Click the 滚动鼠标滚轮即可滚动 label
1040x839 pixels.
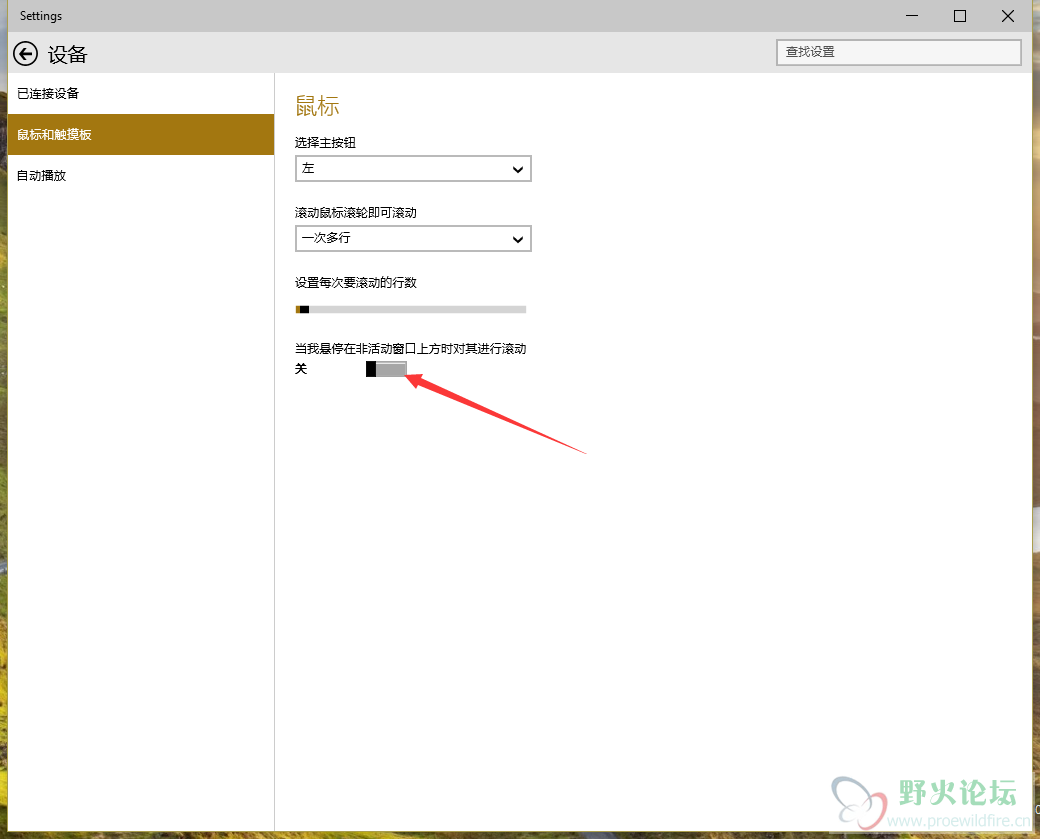[356, 212]
